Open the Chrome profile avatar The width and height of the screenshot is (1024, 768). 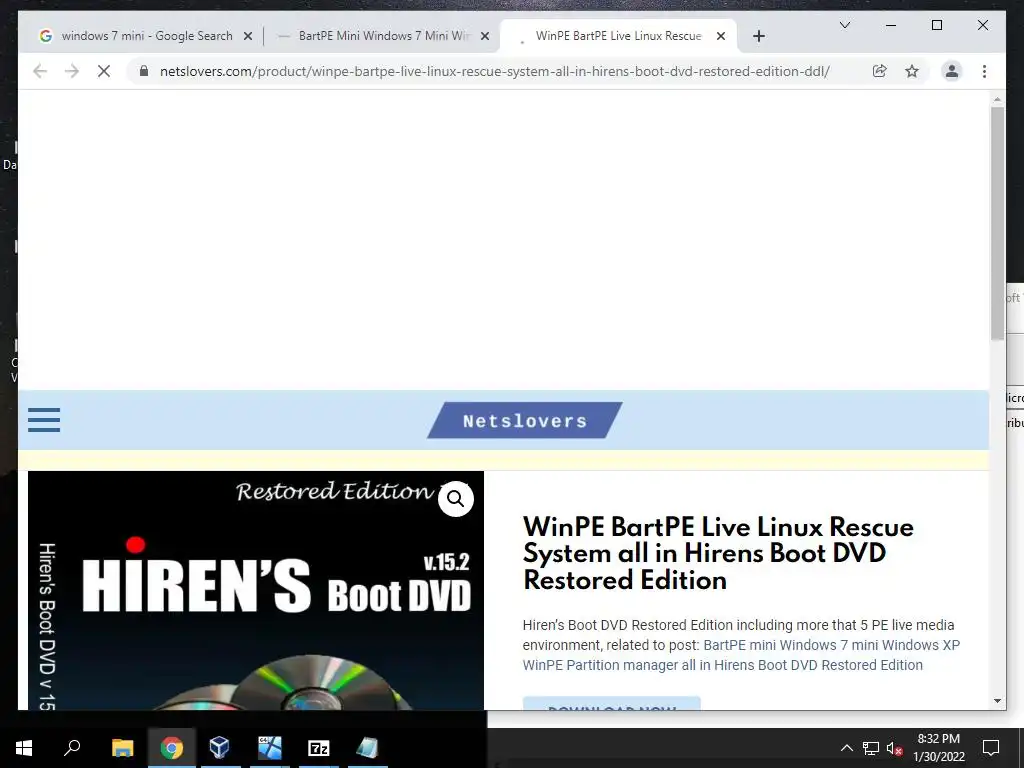click(x=952, y=71)
